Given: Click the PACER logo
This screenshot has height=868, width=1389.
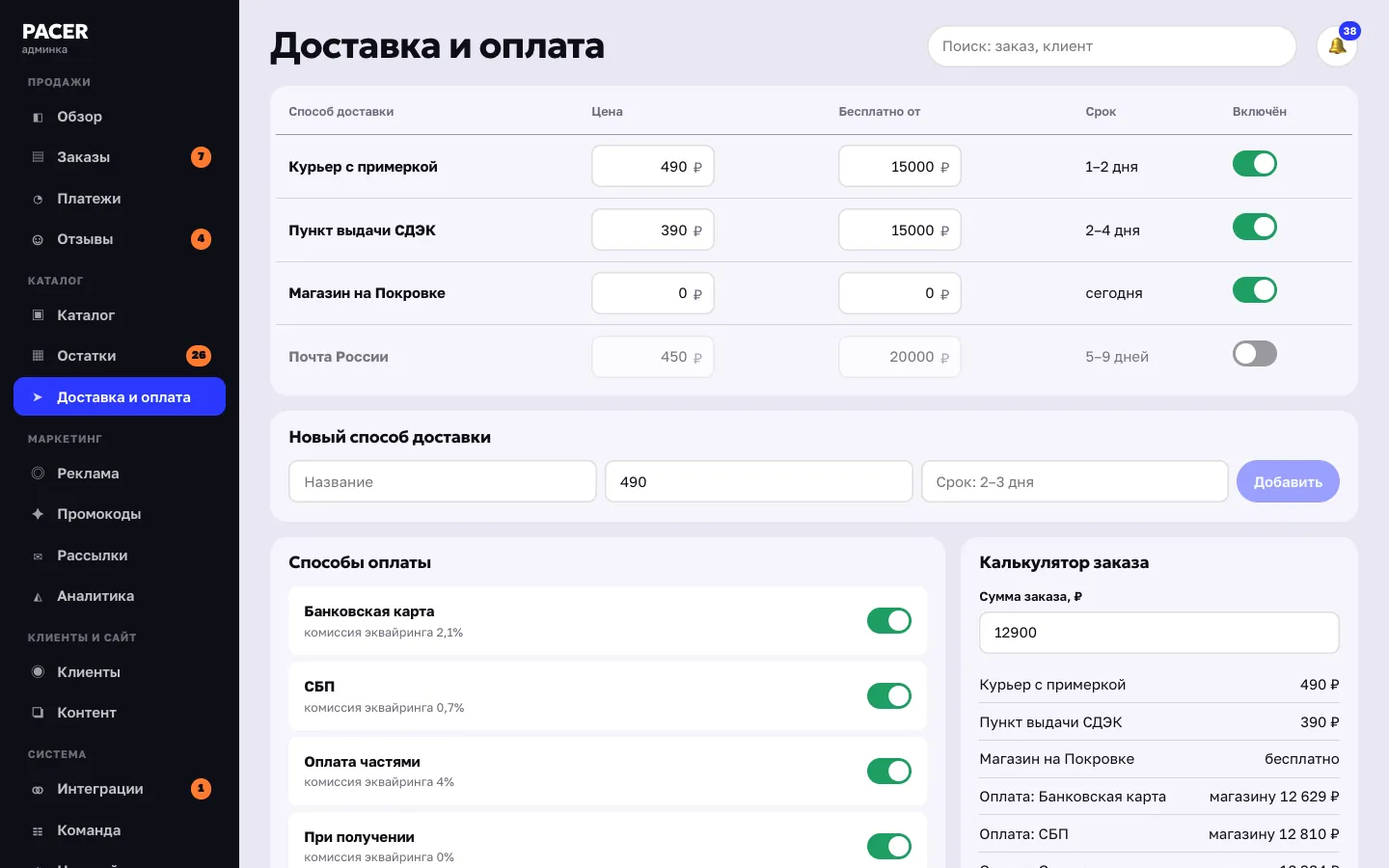Looking at the screenshot, I should tap(55, 32).
